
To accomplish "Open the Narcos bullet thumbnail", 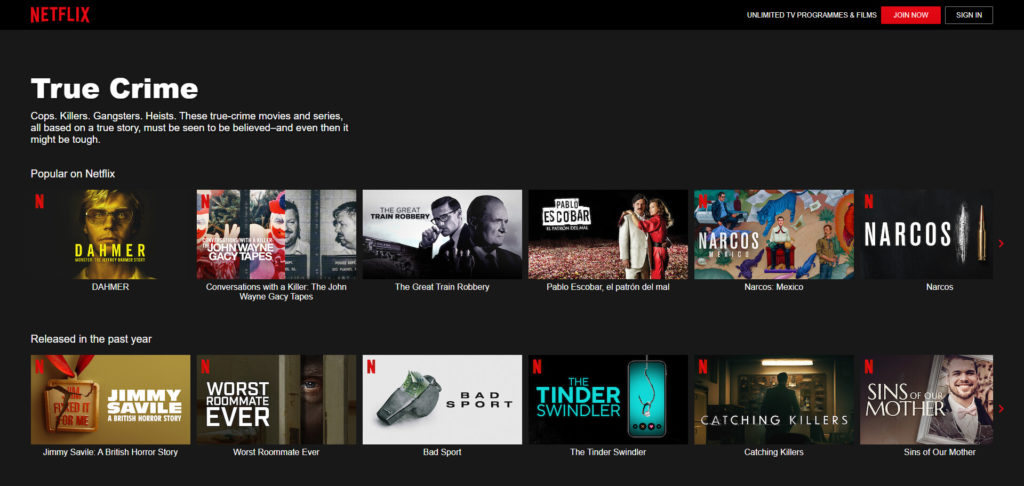I will pyautogui.click(x=927, y=235).
